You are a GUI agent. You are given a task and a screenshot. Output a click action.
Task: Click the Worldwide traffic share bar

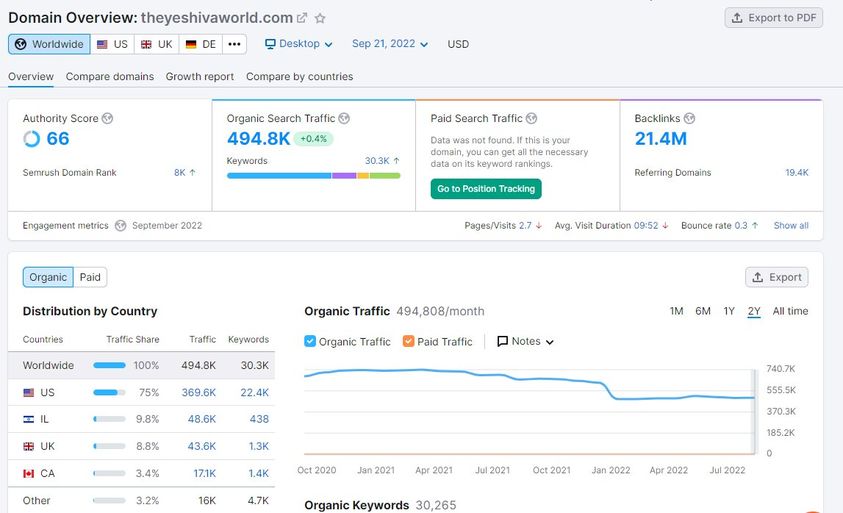(109, 366)
